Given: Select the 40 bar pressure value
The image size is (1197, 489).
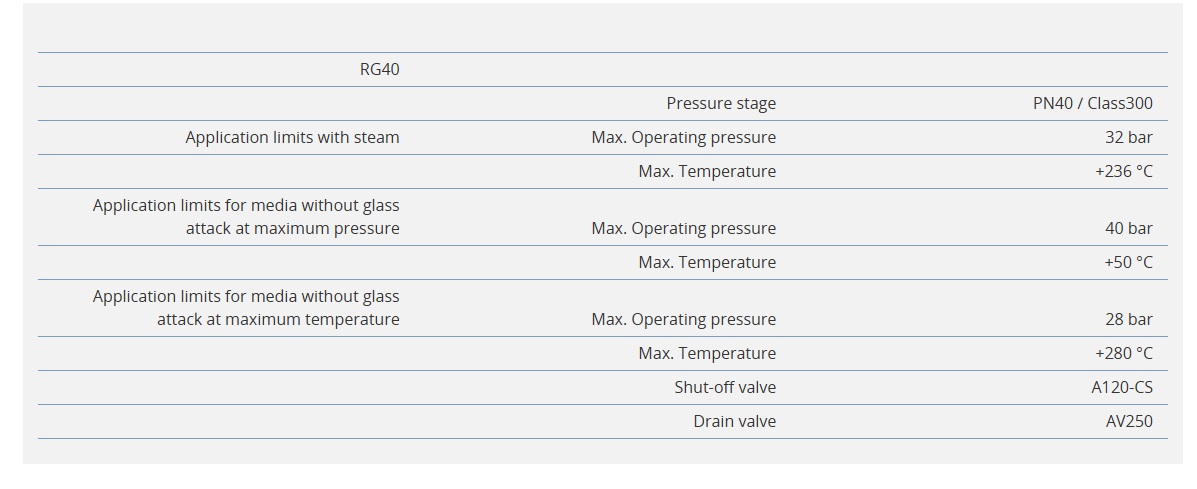Looking at the screenshot, I should pyautogui.click(x=1128, y=228).
